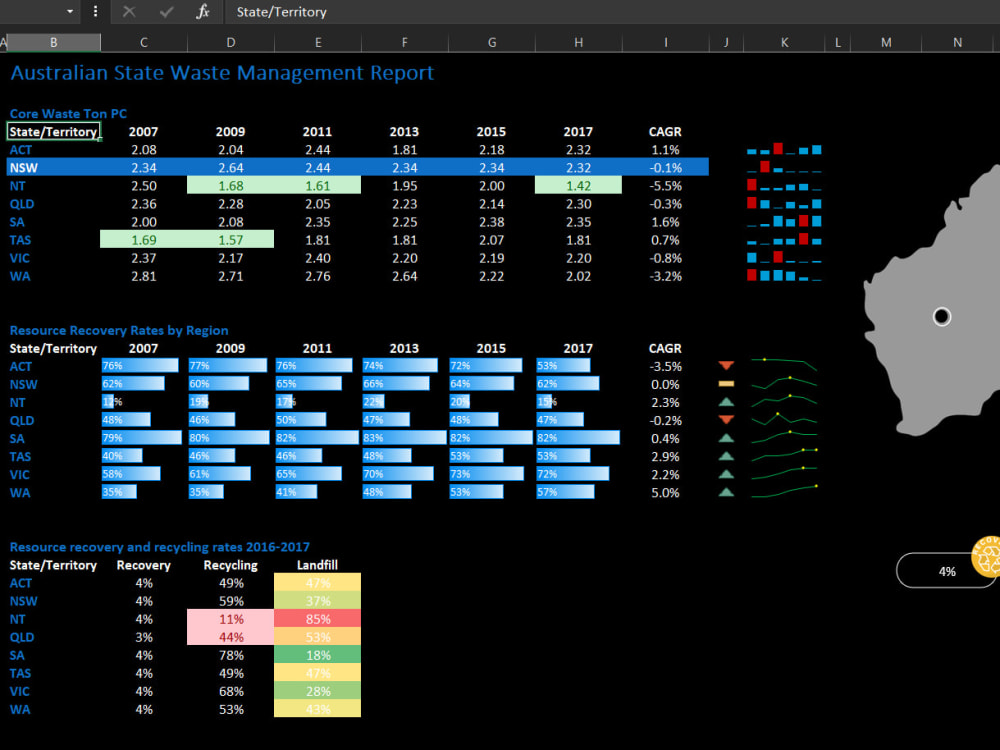The height and width of the screenshot is (750, 1000).
Task: Select the SA recycling 78% cell
Action: pyautogui.click(x=231, y=655)
